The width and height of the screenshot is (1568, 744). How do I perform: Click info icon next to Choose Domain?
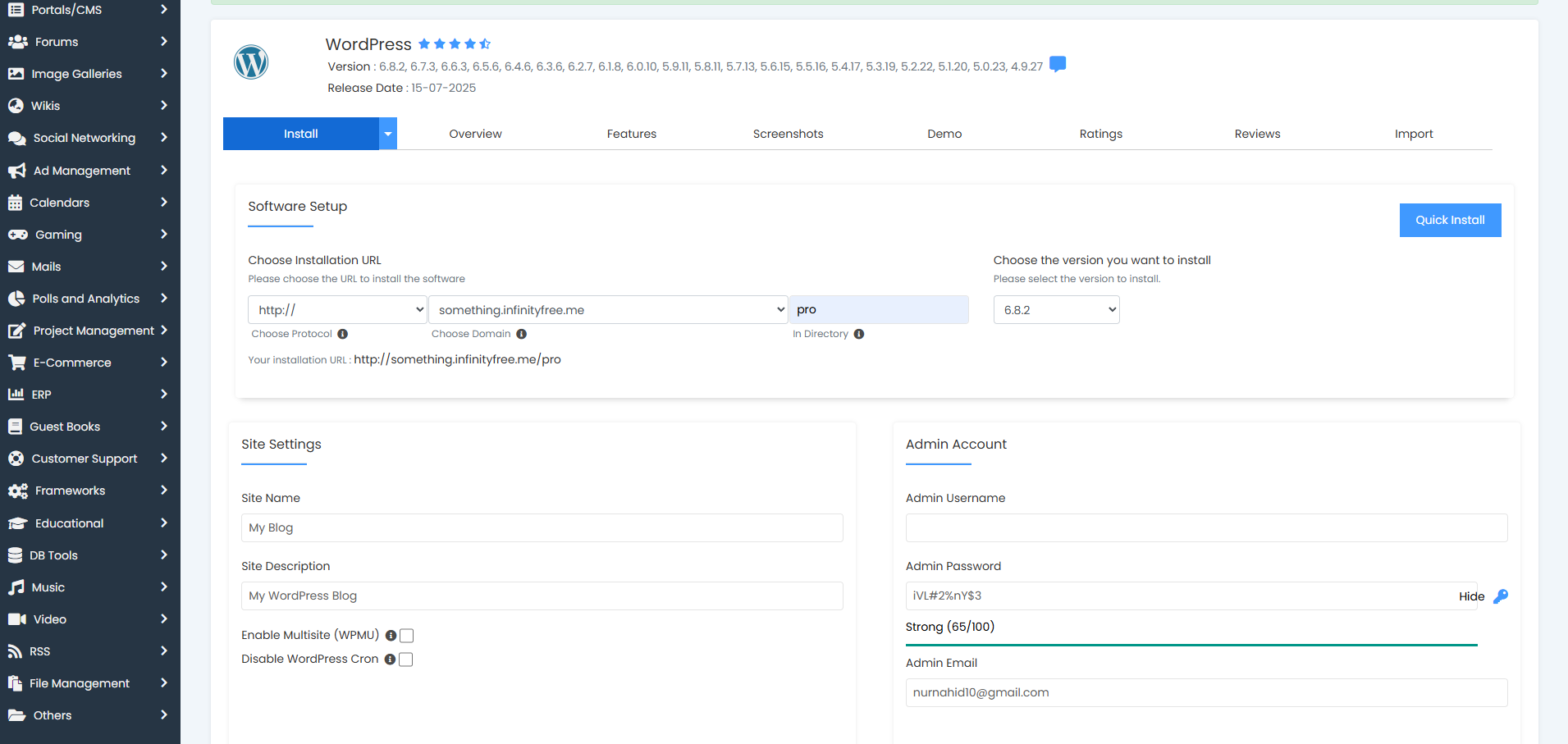coord(522,334)
